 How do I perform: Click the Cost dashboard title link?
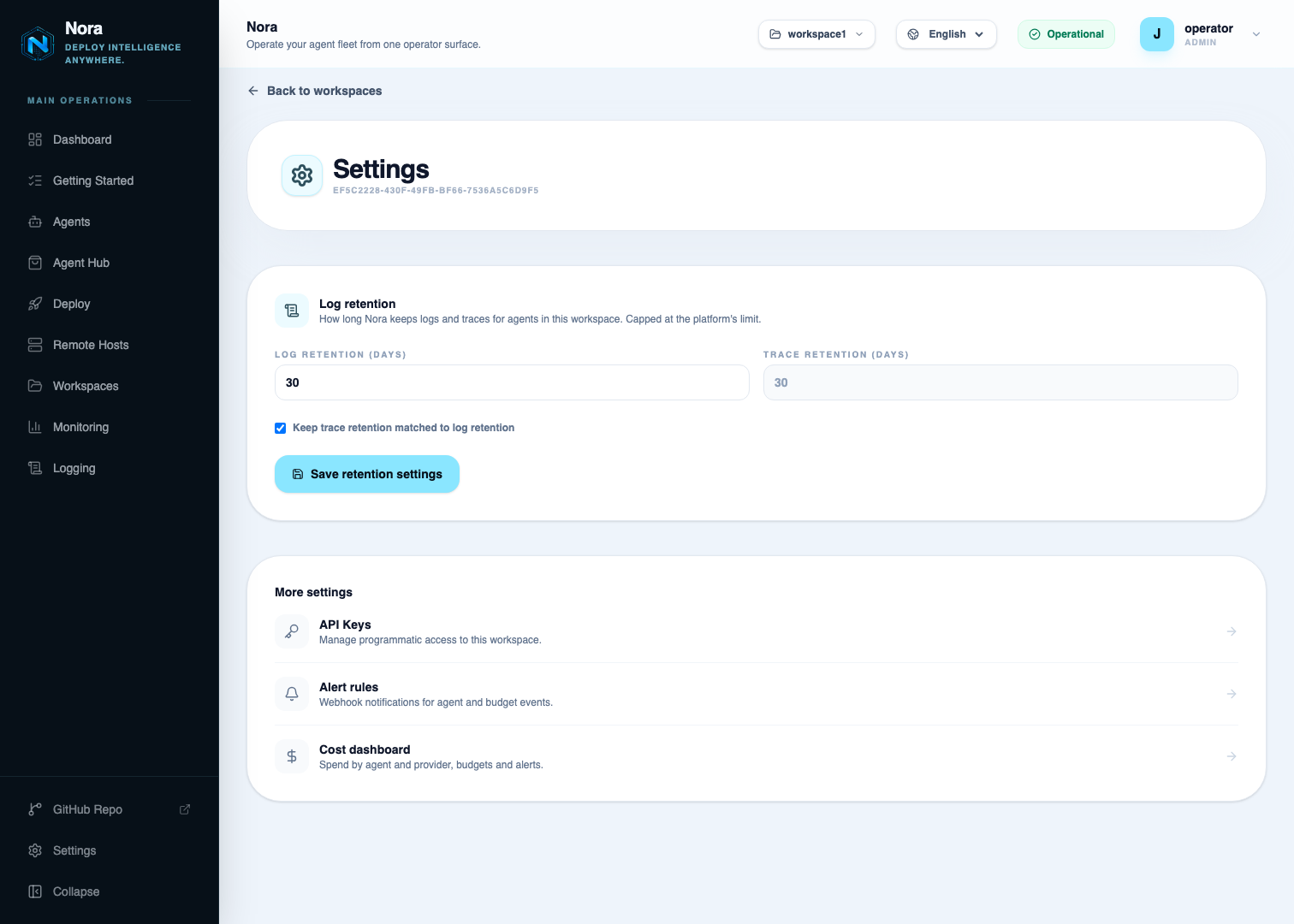[365, 749]
